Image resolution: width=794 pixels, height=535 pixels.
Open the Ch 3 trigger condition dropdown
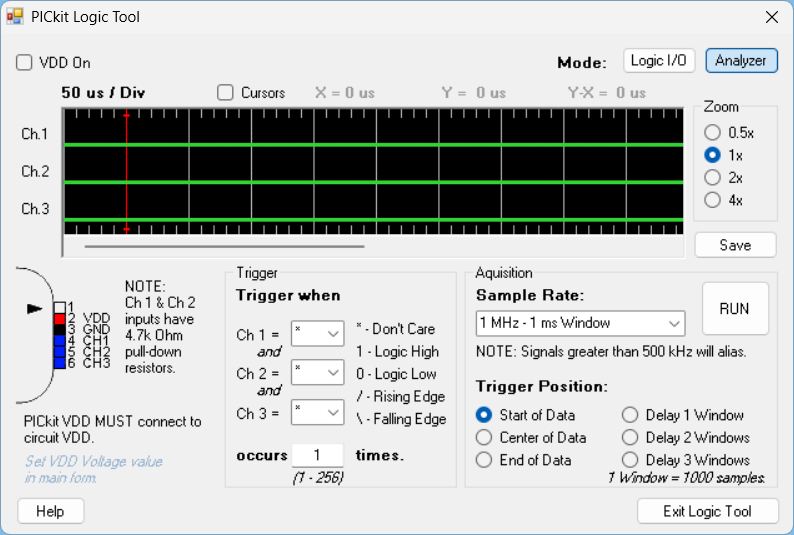(317, 412)
